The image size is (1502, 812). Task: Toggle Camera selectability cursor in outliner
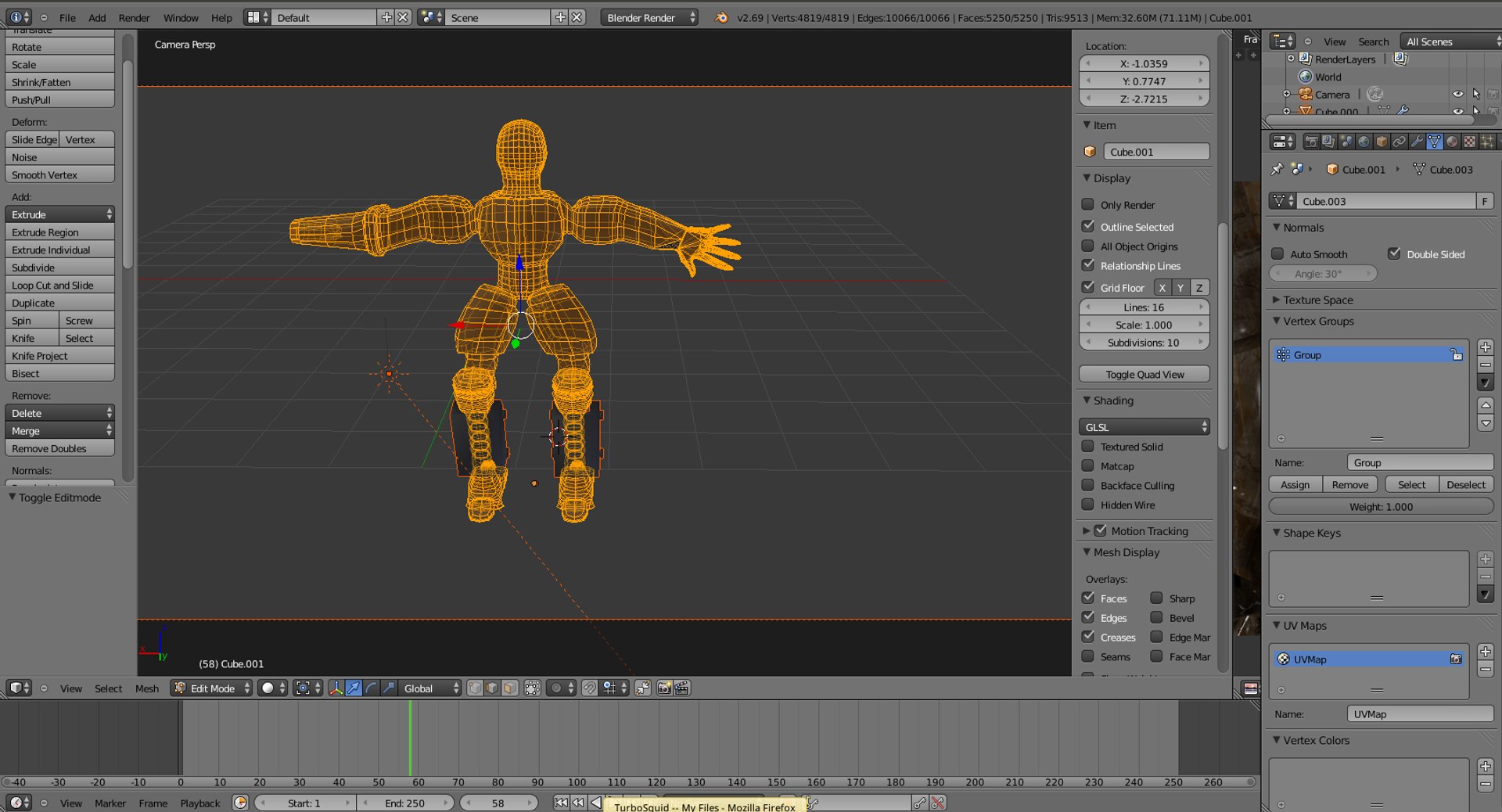tap(1476, 94)
